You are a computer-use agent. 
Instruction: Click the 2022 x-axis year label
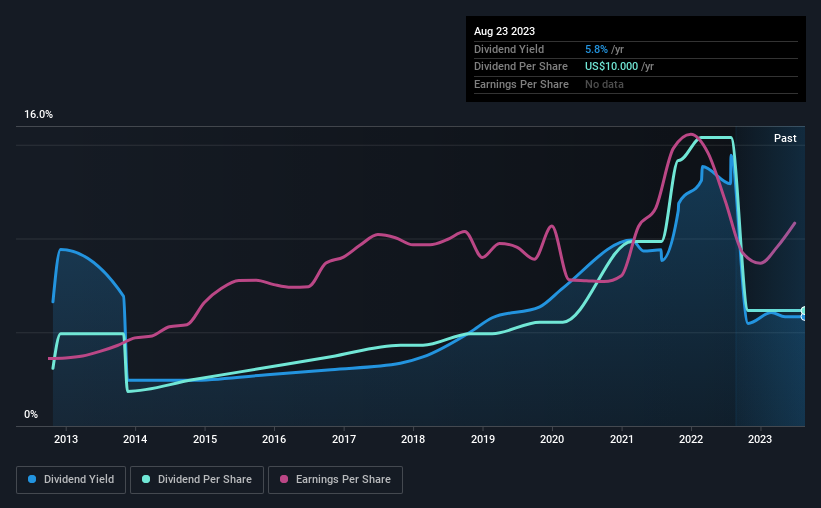coord(691,439)
